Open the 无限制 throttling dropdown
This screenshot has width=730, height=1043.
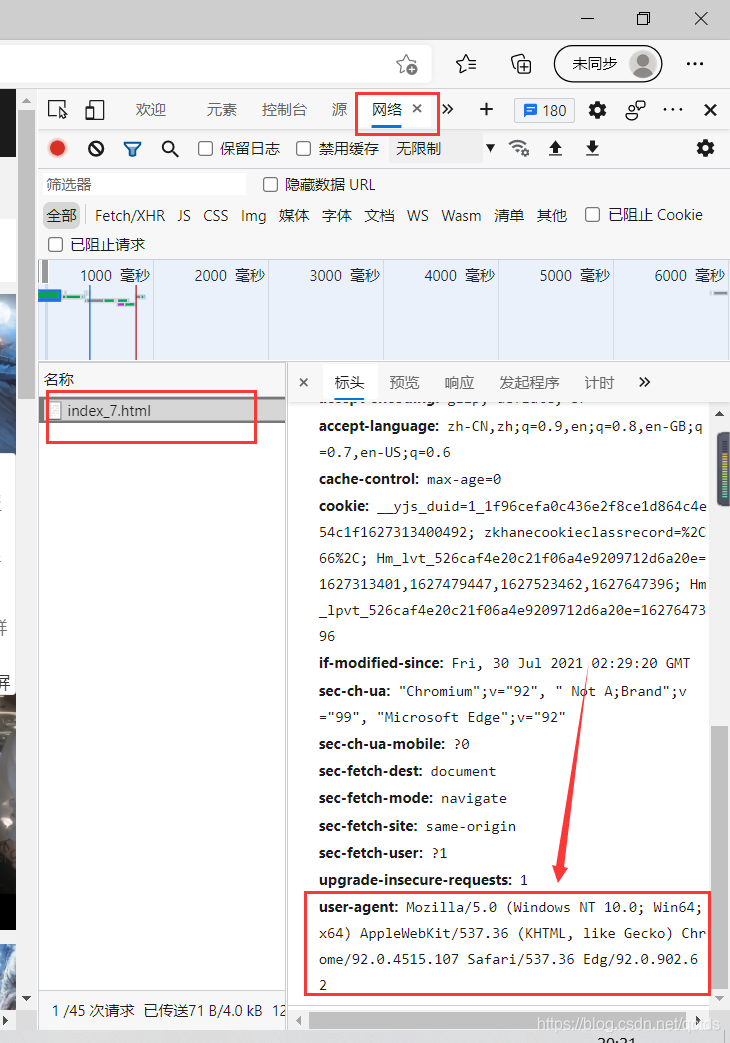click(x=444, y=148)
